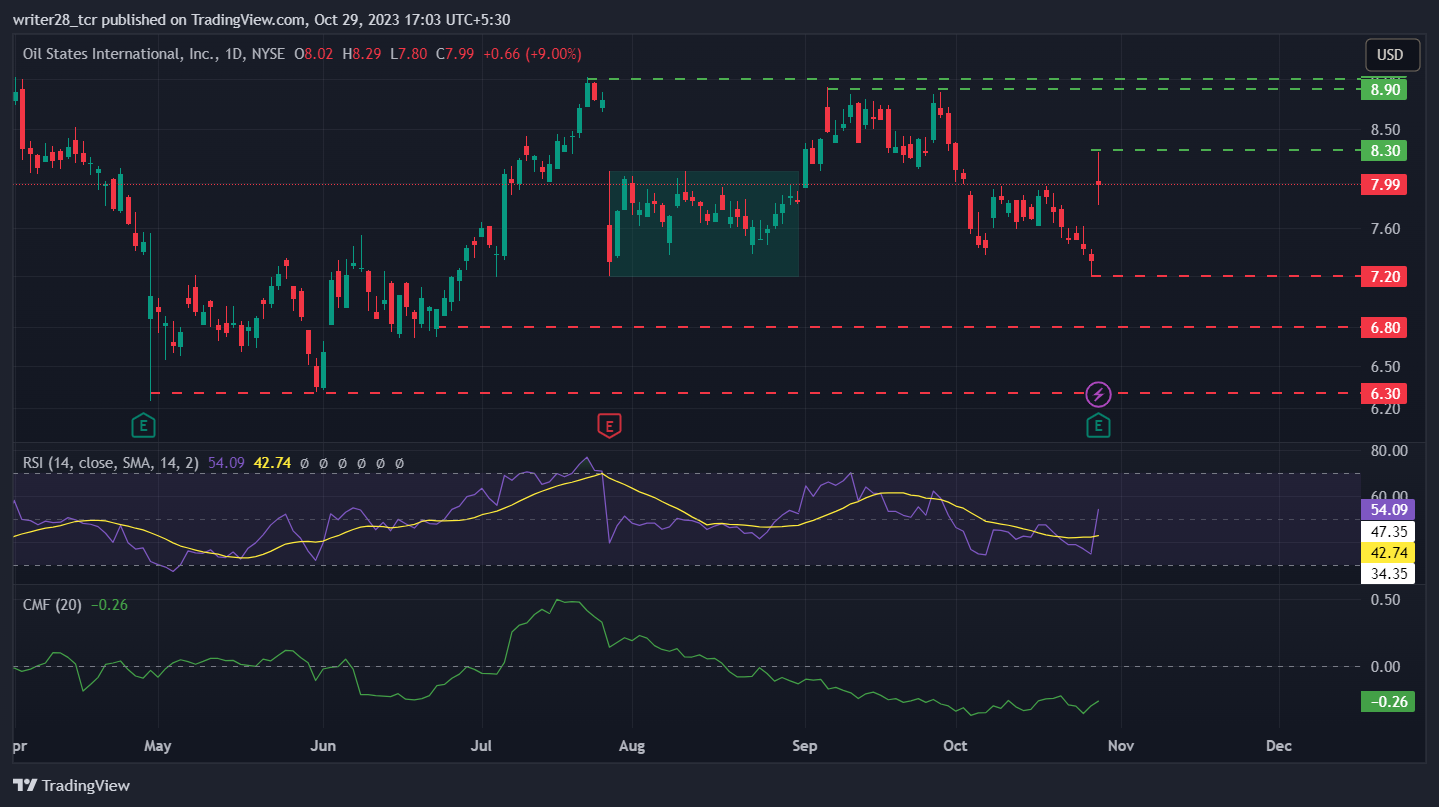Click the Nov label on time axis
Viewport: 1439px width, 807px height.
point(1120,746)
